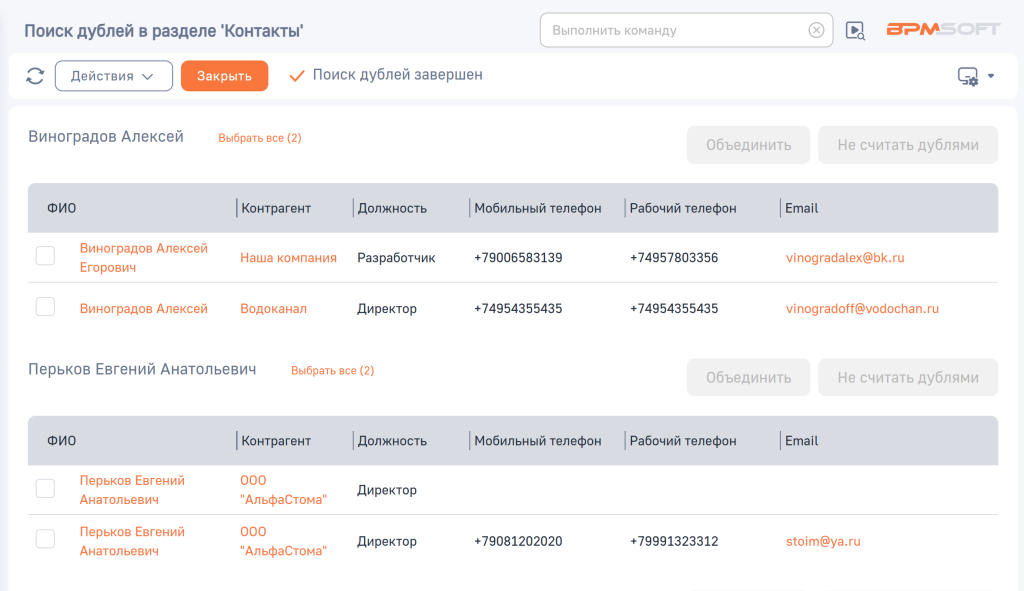1024x591 pixels.
Task: Click Не считать дублями for Перьков group
Action: tap(907, 377)
